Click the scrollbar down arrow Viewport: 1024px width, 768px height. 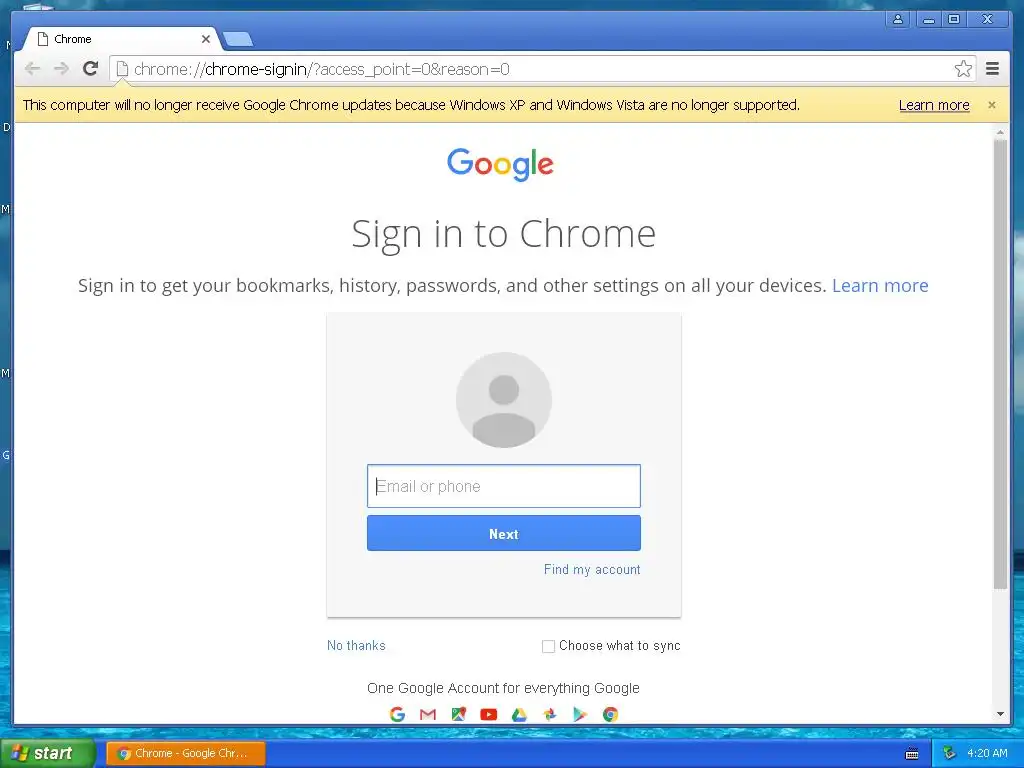[x=1000, y=714]
